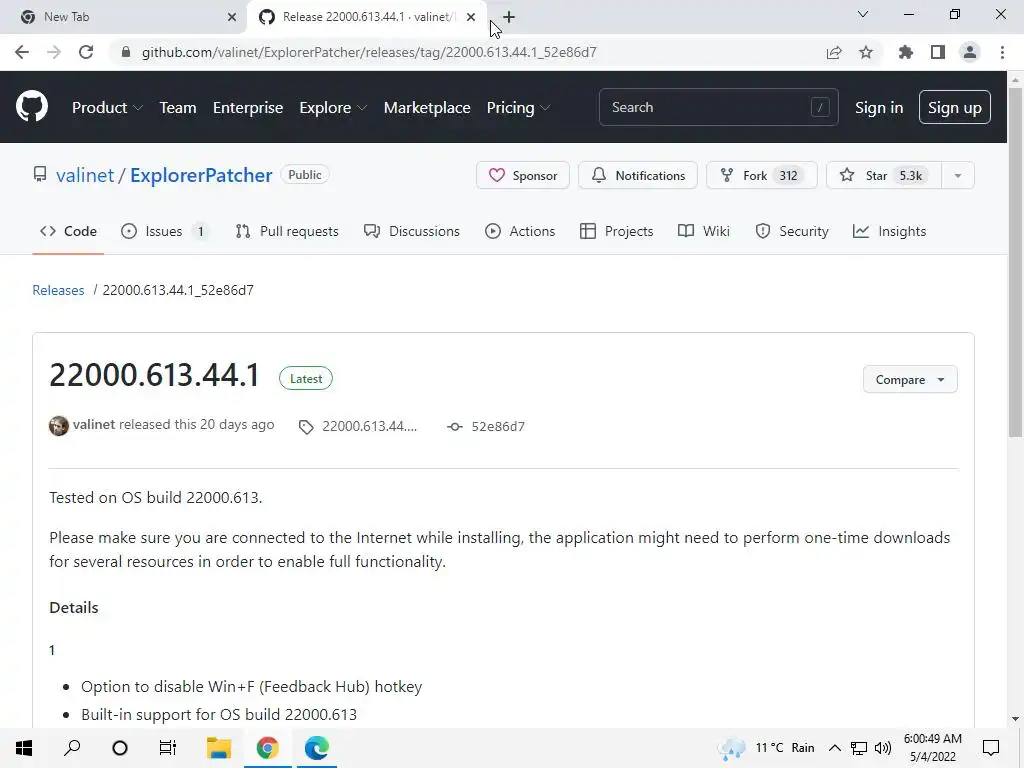Share this page via address bar icon
The width and height of the screenshot is (1024, 768).
pos(834,52)
